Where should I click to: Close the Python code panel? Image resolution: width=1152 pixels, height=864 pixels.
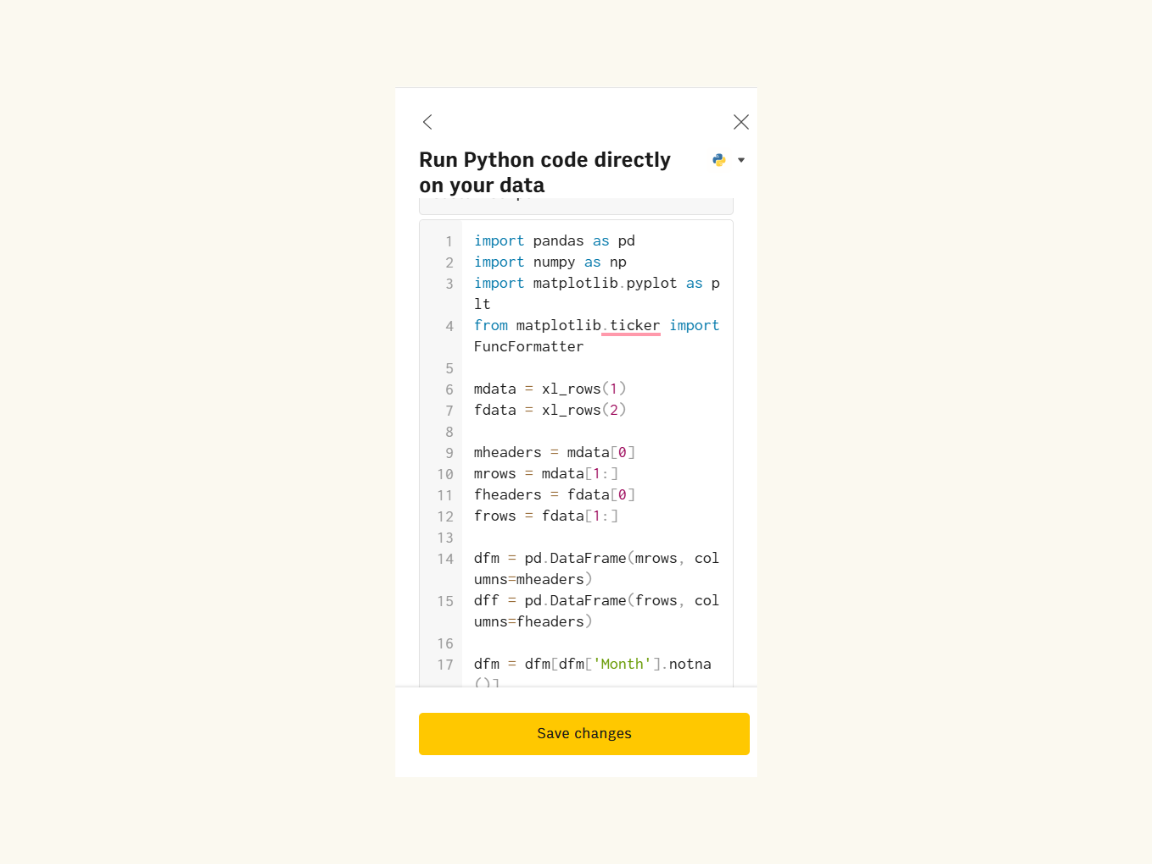(x=741, y=121)
